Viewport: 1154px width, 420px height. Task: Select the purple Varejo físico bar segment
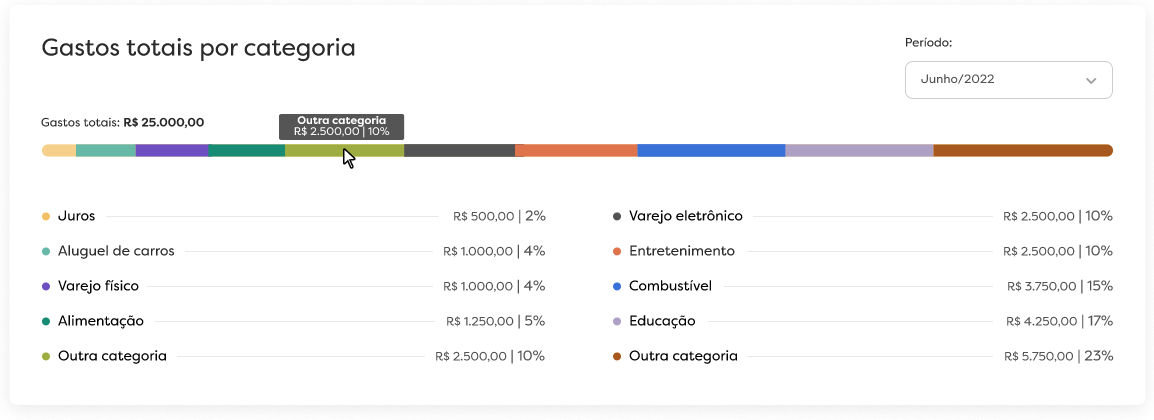tap(172, 151)
